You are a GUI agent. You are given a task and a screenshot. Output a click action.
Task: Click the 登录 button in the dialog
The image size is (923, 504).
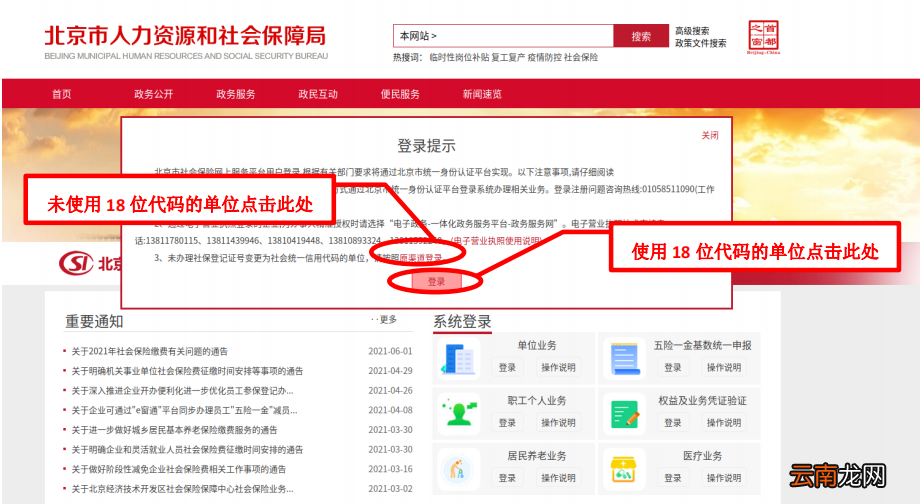coord(436,281)
